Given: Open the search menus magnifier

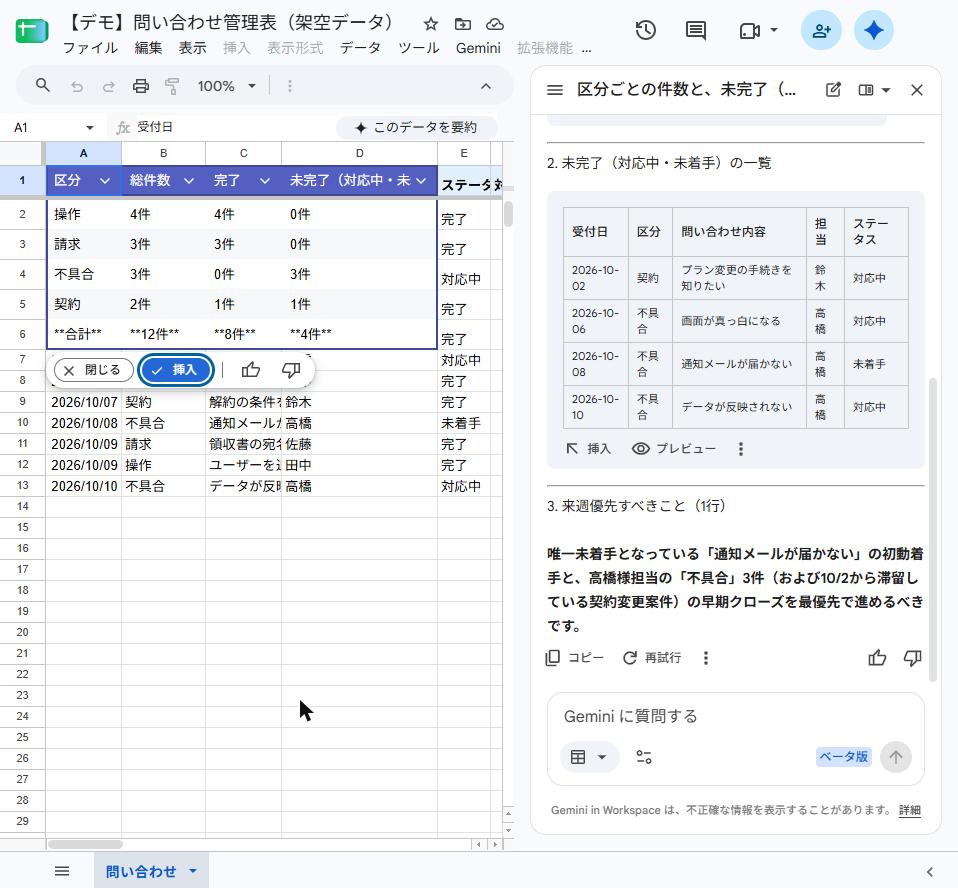Looking at the screenshot, I should click(x=42, y=86).
